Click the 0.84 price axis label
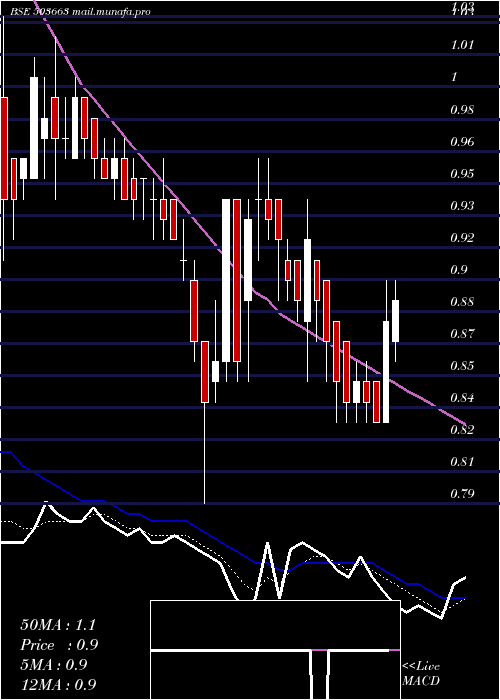500x700 pixels. (x=462, y=398)
